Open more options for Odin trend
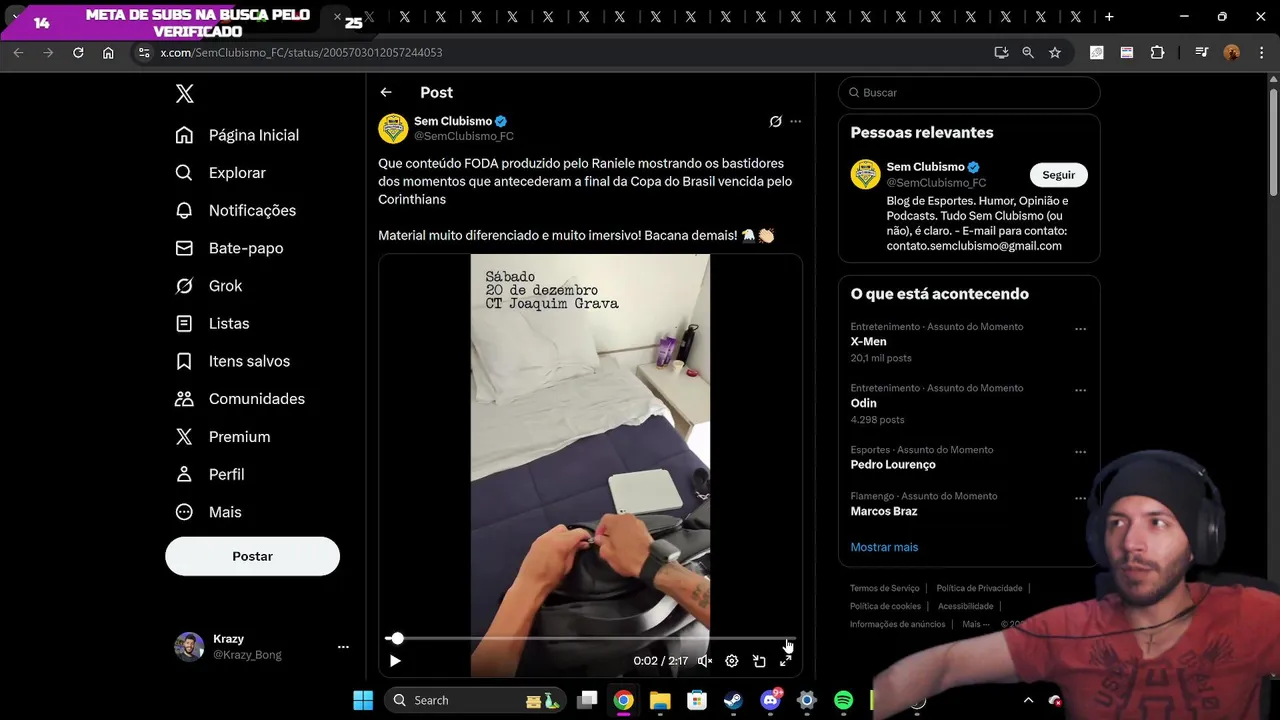Screen dimensions: 1280x720 1080,390
